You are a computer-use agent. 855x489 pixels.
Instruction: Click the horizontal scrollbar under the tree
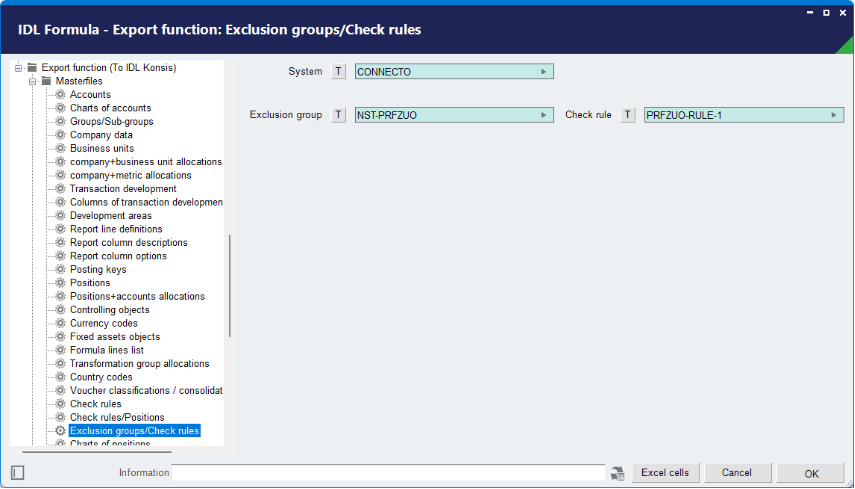(97, 452)
